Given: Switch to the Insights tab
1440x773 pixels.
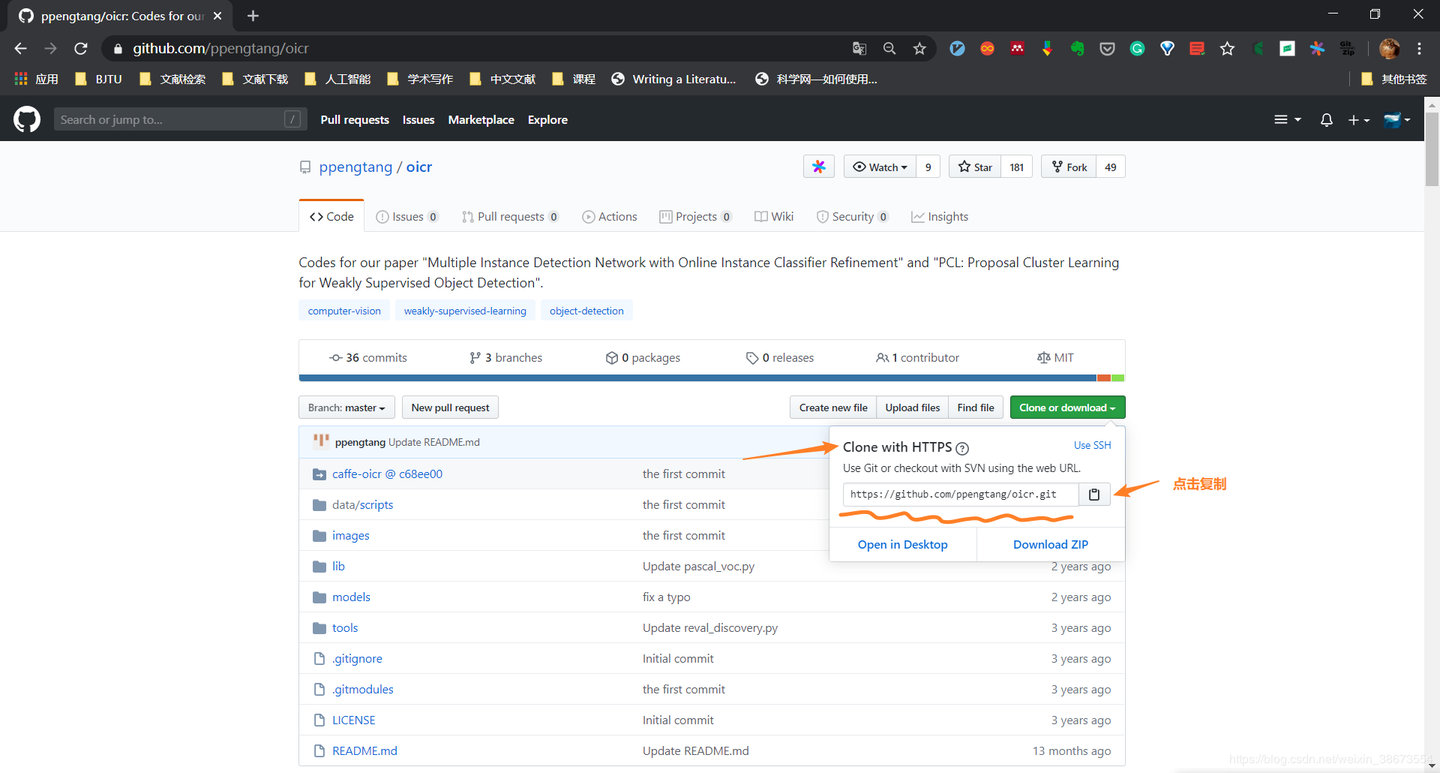Looking at the screenshot, I should pos(939,217).
